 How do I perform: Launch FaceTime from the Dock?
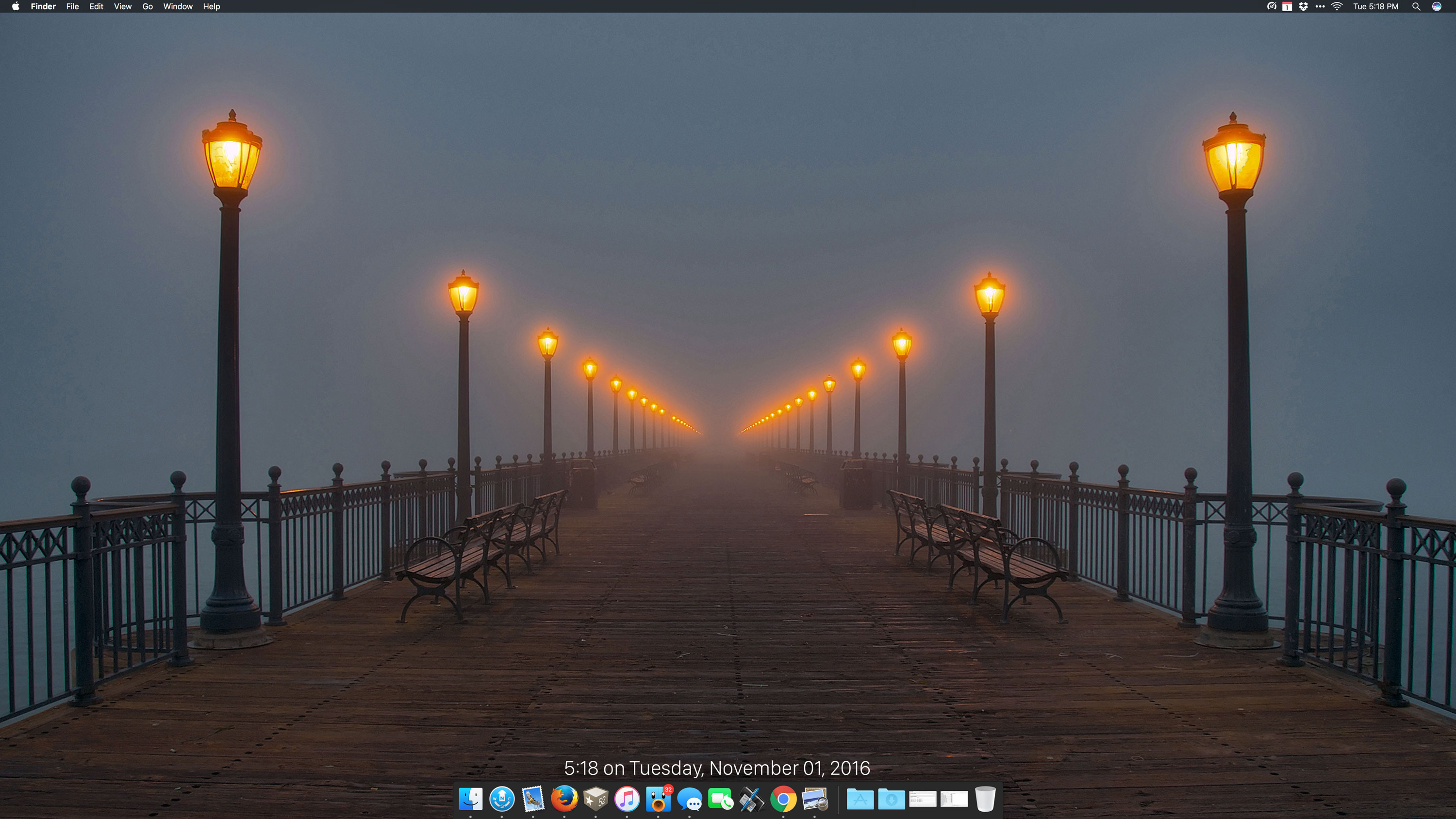pyautogui.click(x=721, y=799)
